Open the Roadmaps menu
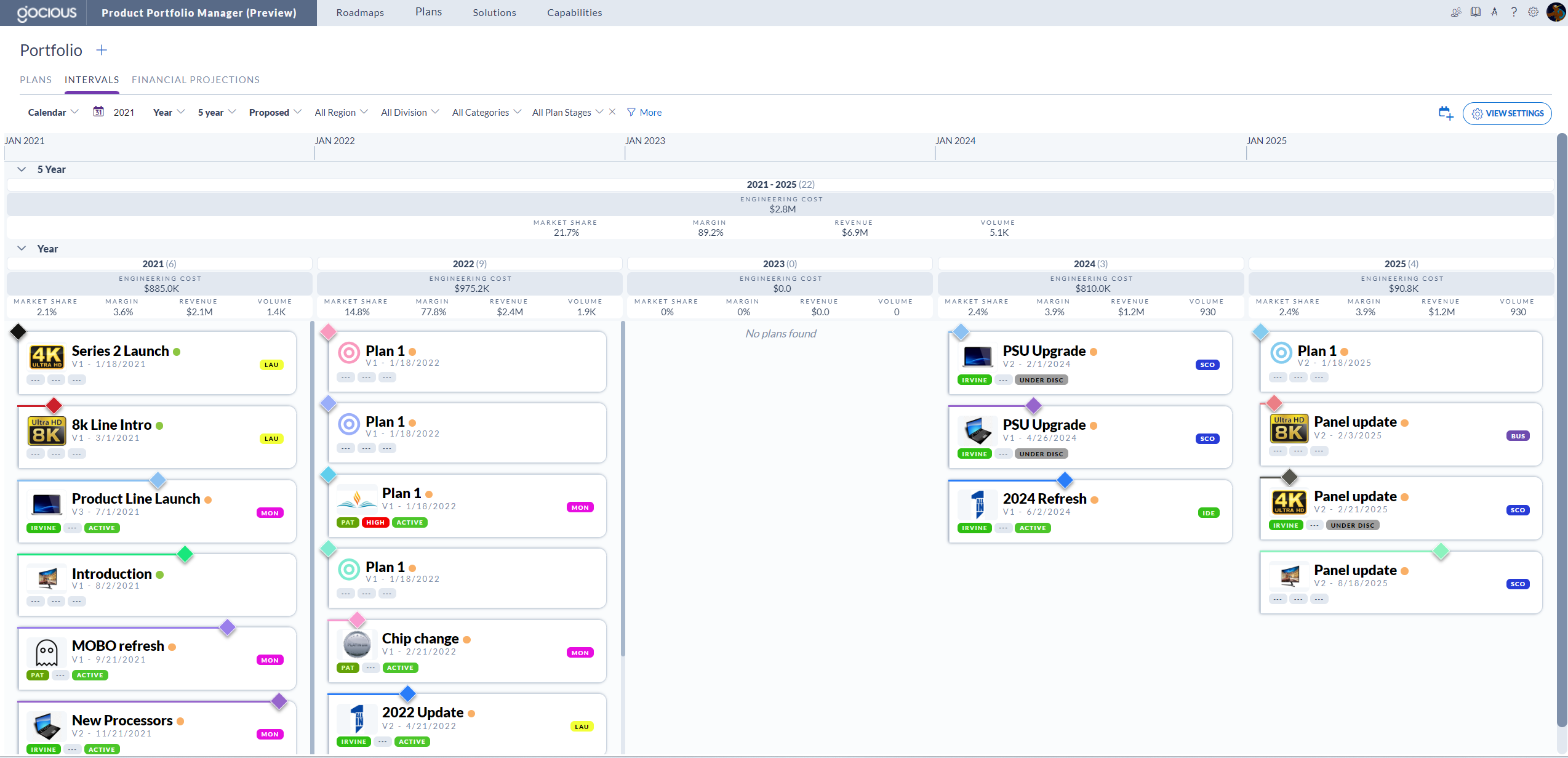 pyautogui.click(x=360, y=13)
